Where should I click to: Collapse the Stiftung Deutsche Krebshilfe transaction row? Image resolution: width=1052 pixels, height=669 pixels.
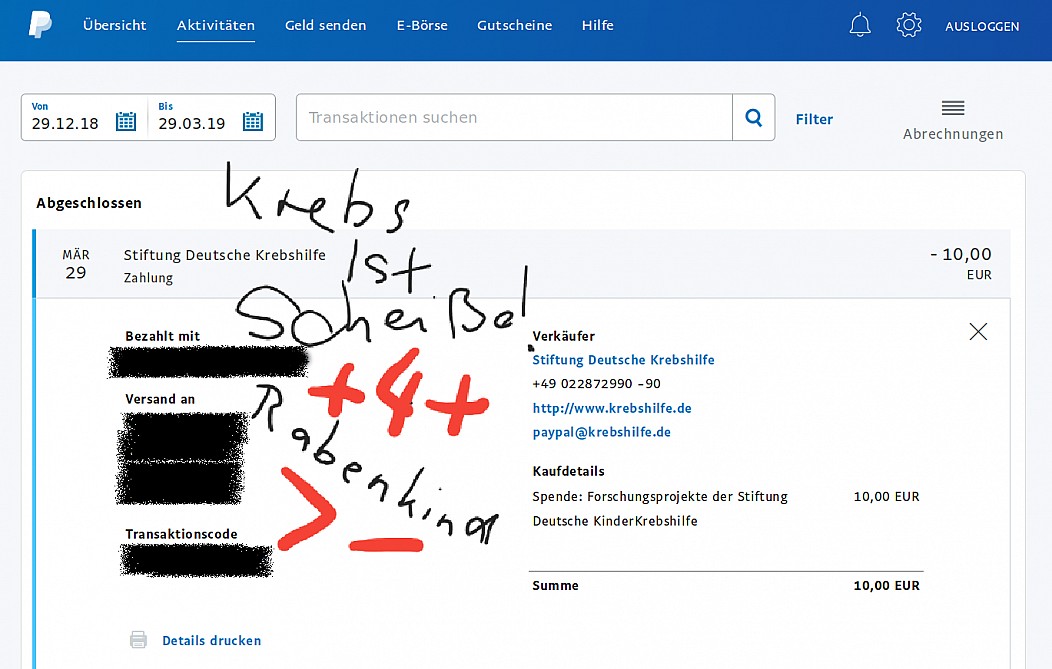pyautogui.click(x=523, y=264)
